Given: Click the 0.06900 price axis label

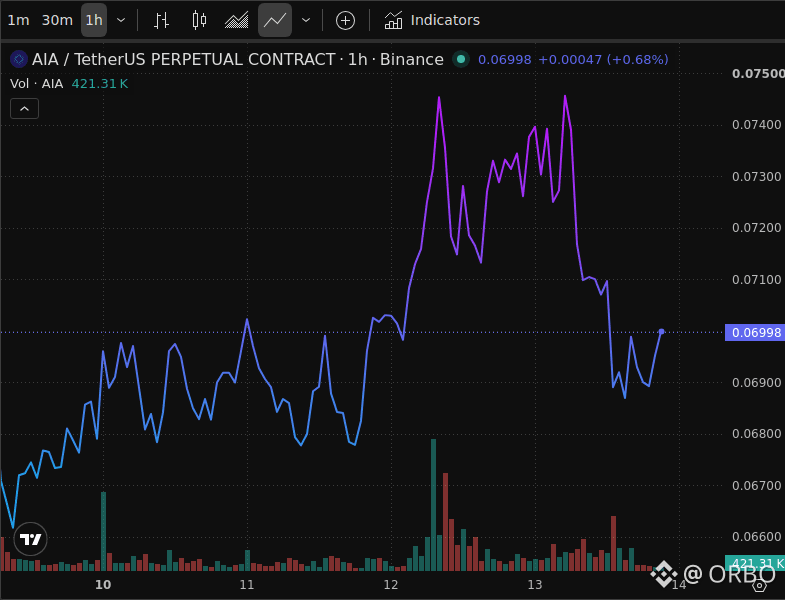Looking at the screenshot, I should pos(756,383).
